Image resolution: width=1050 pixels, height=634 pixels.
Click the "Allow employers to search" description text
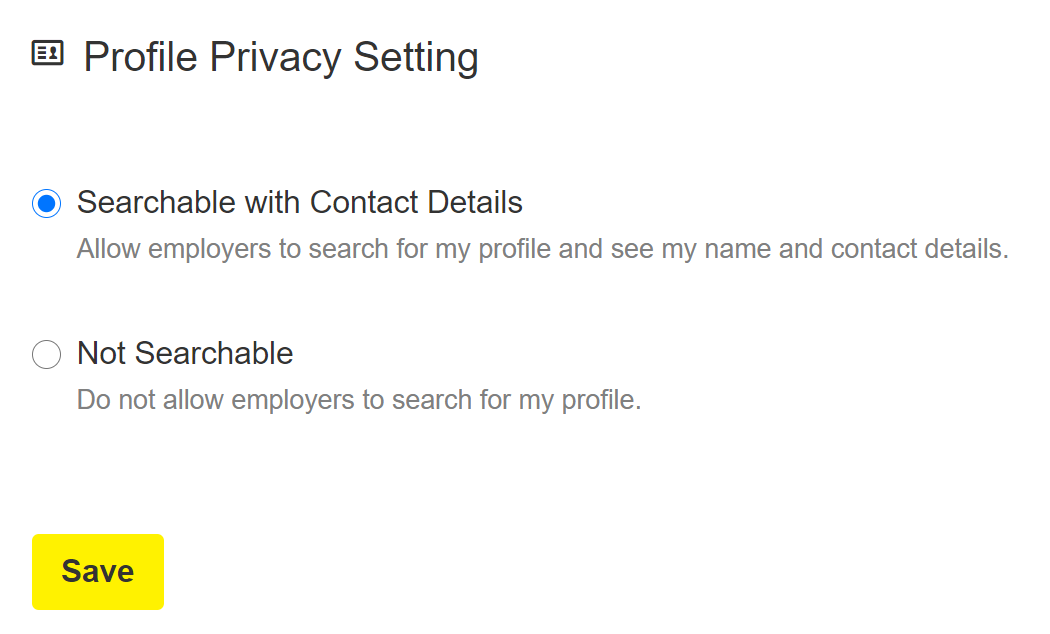(542, 249)
